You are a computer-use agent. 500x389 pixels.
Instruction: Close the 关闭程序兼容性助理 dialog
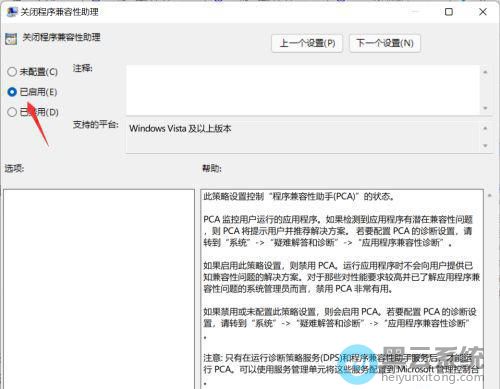[x=483, y=12]
